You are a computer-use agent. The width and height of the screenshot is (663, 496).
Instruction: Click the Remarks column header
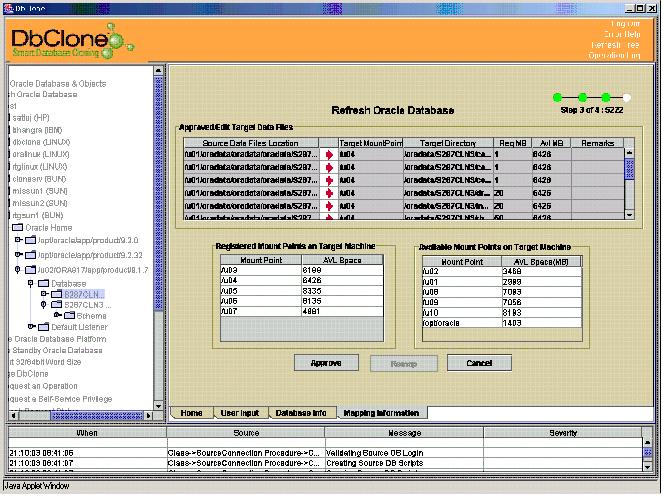[x=597, y=143]
